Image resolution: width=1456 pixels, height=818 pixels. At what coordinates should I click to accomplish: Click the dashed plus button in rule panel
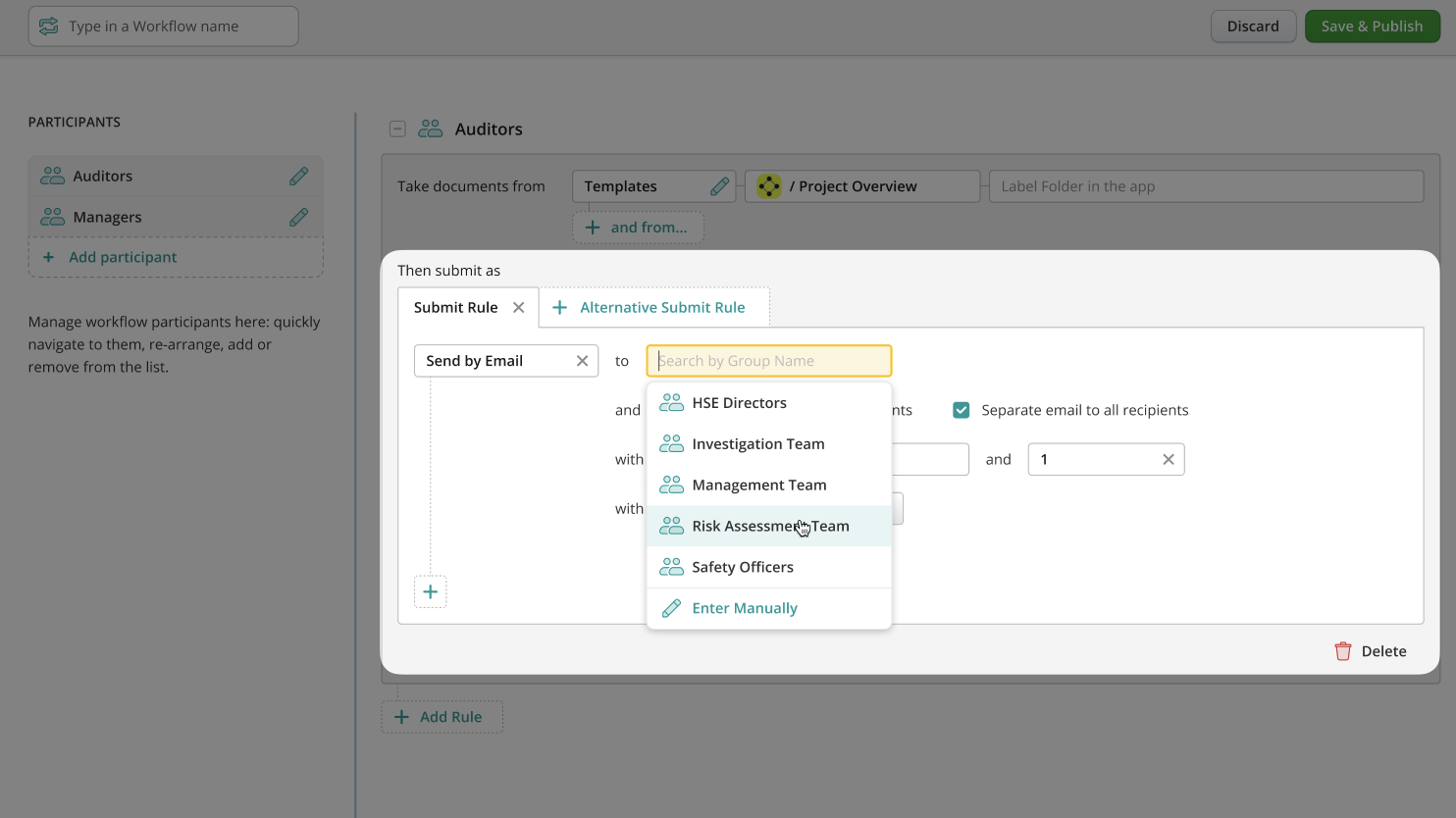pyautogui.click(x=430, y=591)
